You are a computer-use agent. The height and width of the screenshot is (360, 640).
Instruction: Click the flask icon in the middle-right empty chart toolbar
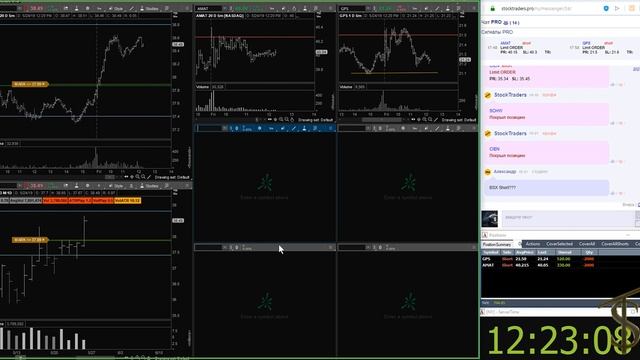tap(448, 128)
